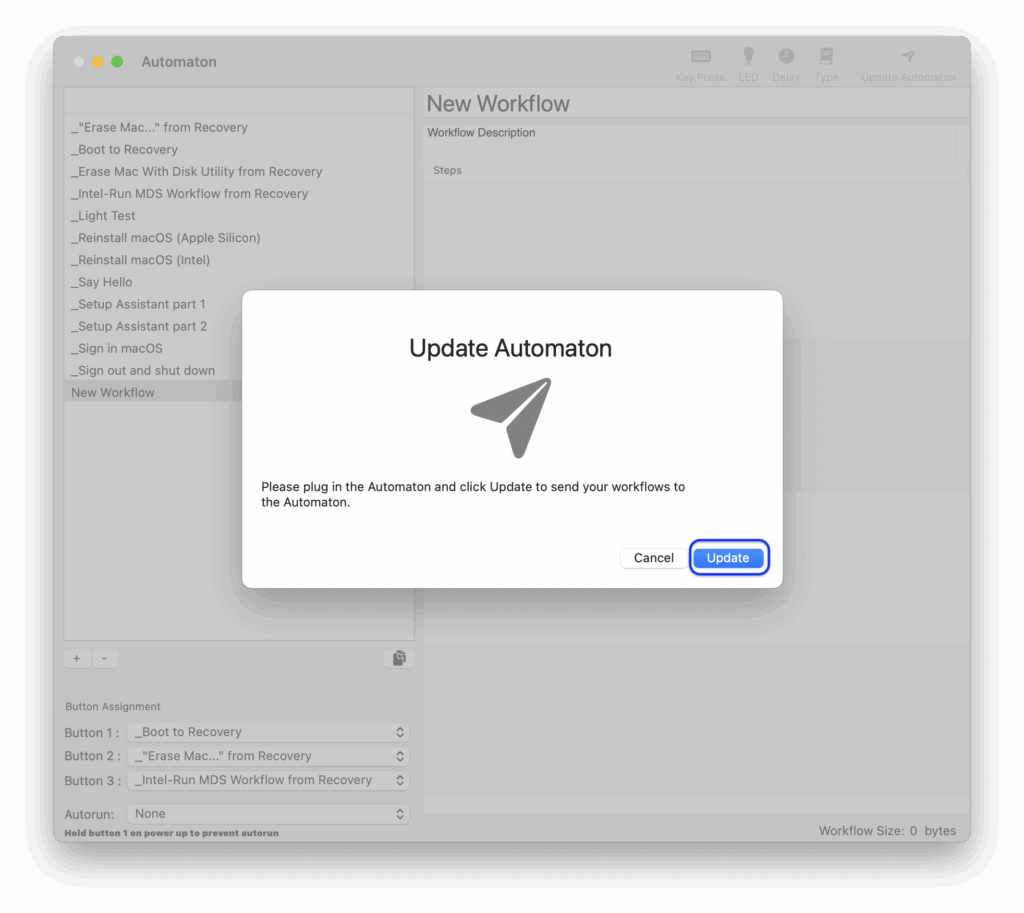Select '_Light Test' workflow
1024x913 pixels.
(239, 216)
